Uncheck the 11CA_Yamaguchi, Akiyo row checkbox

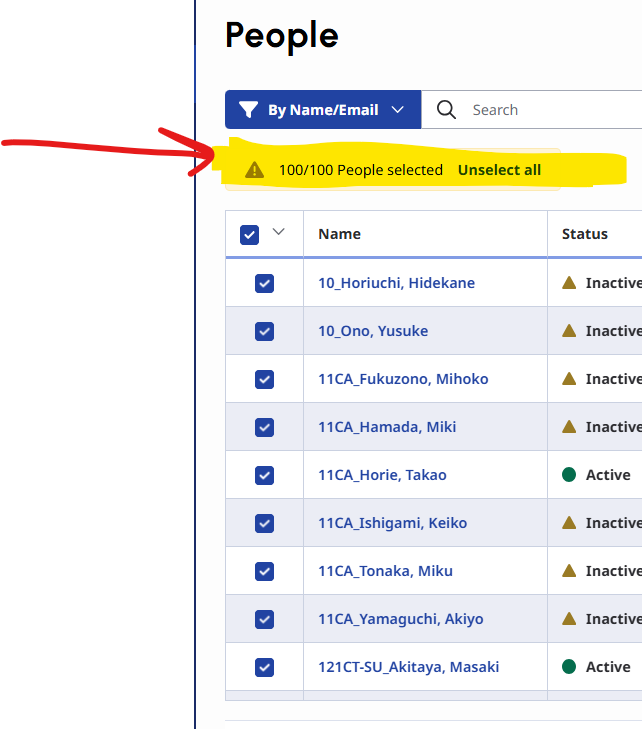(265, 619)
